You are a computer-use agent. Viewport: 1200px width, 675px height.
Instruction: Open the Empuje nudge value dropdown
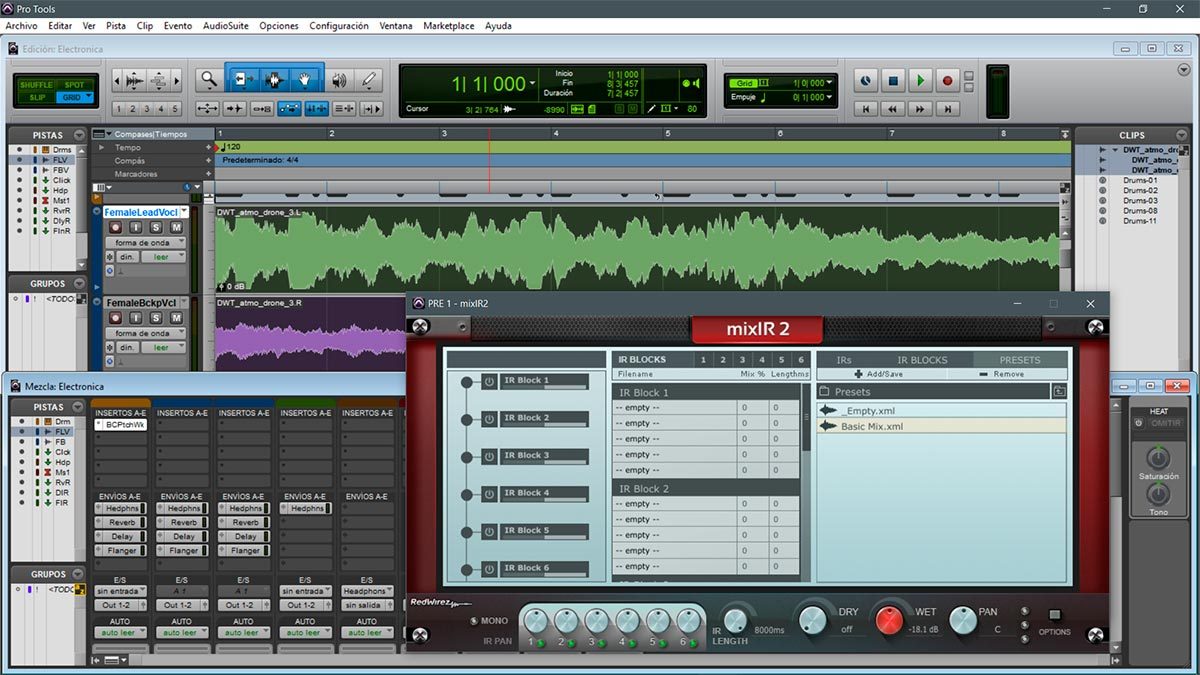click(829, 97)
